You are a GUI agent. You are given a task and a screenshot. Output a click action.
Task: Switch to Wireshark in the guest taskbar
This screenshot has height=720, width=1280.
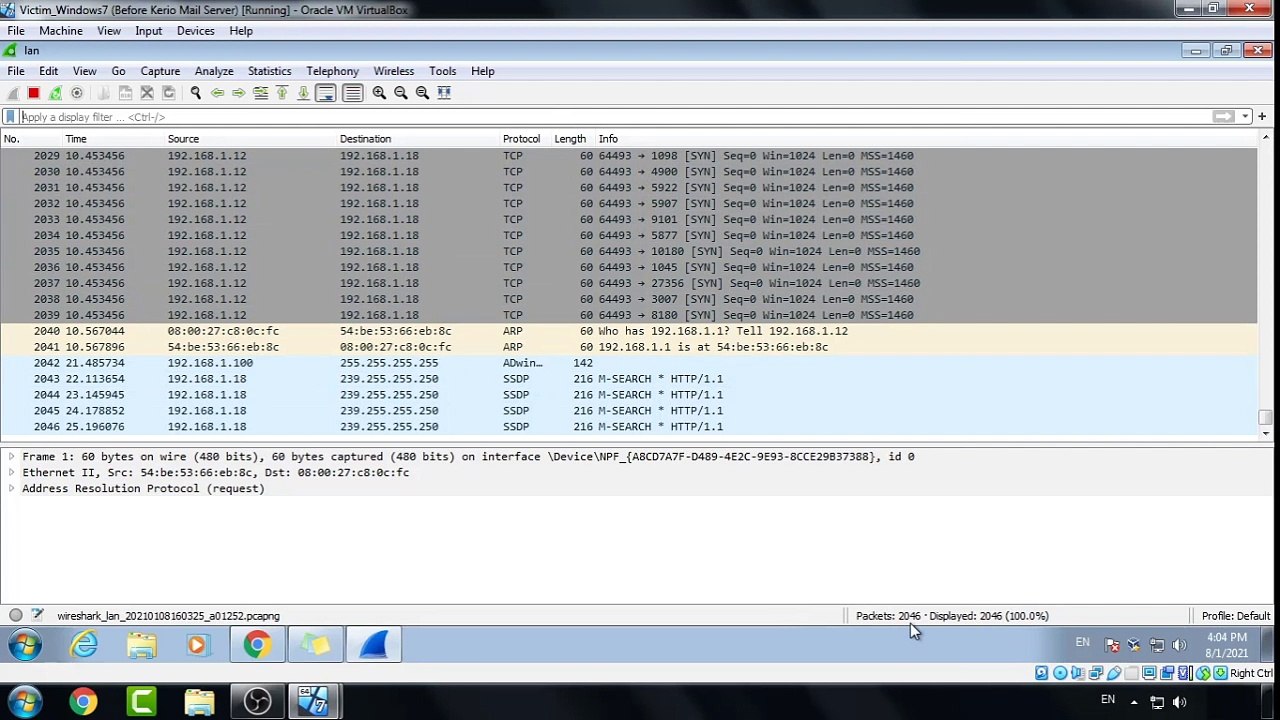click(x=373, y=645)
